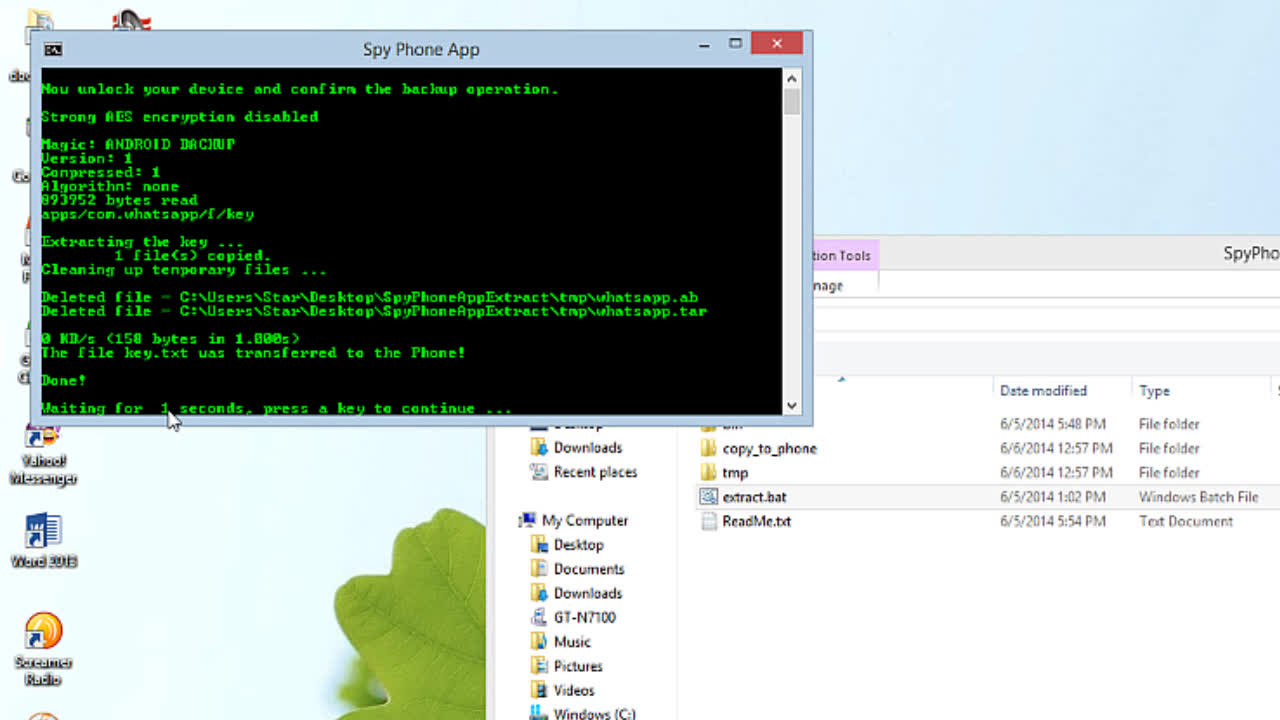Screen dimensions: 1280x720
Task: Open the Screamer Radio desktop shortcut
Action: [x=43, y=650]
